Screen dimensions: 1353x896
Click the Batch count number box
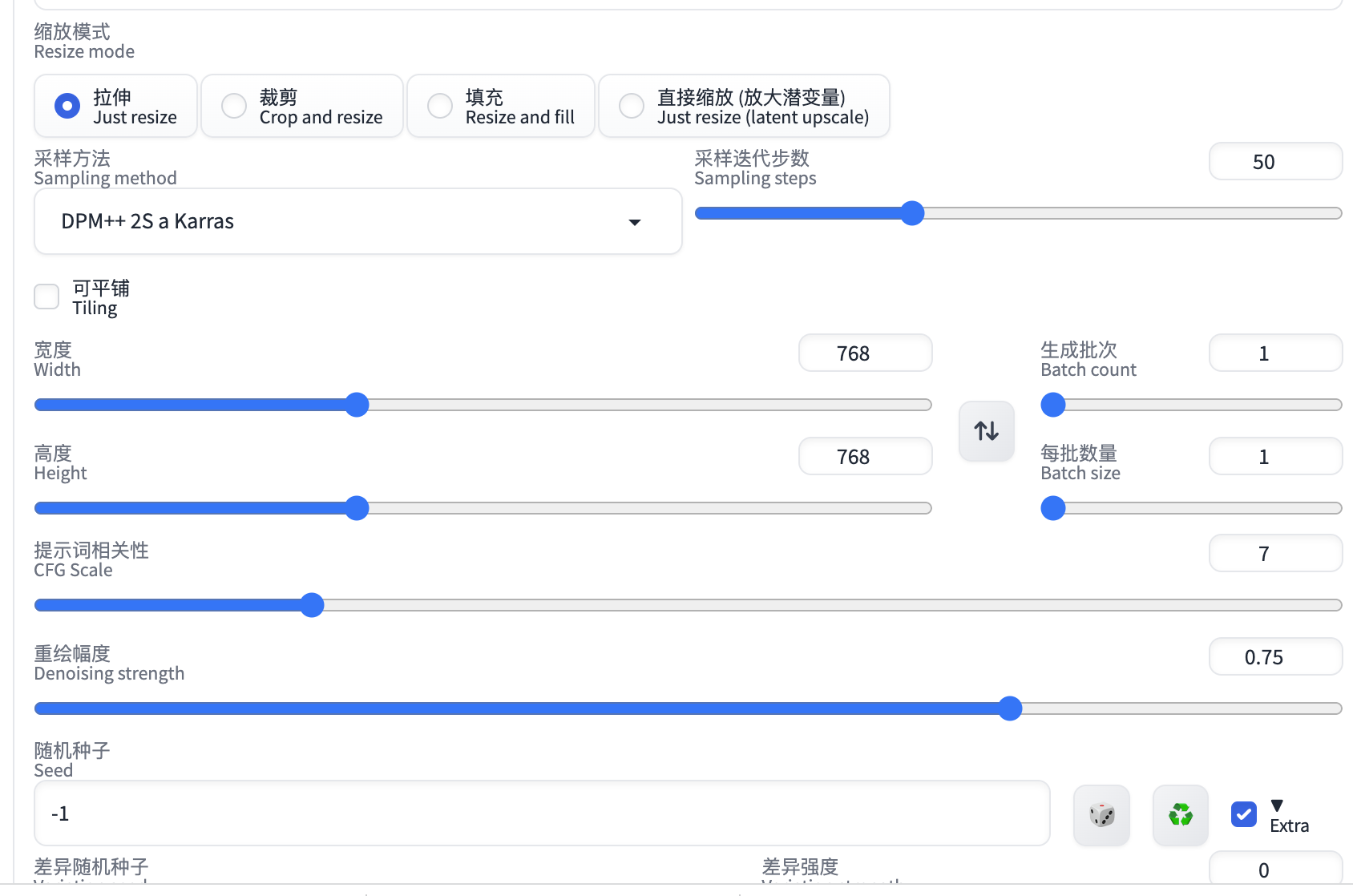click(1276, 353)
